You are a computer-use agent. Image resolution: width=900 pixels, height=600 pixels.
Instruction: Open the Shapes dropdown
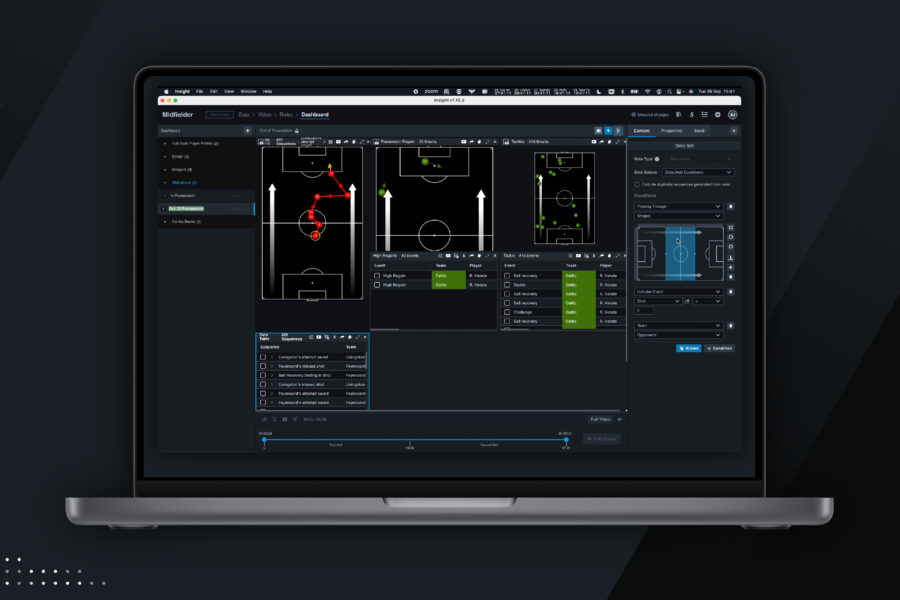click(678, 214)
